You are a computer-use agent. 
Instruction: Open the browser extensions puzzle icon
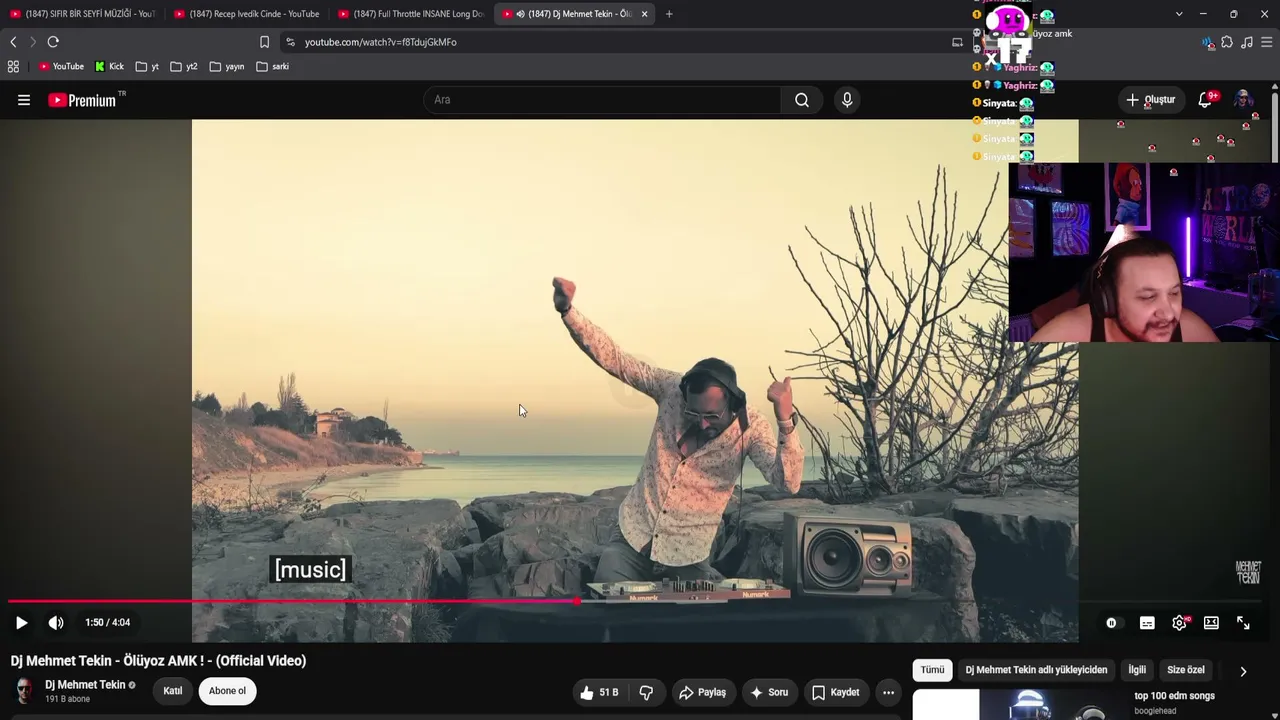pos(1227,42)
